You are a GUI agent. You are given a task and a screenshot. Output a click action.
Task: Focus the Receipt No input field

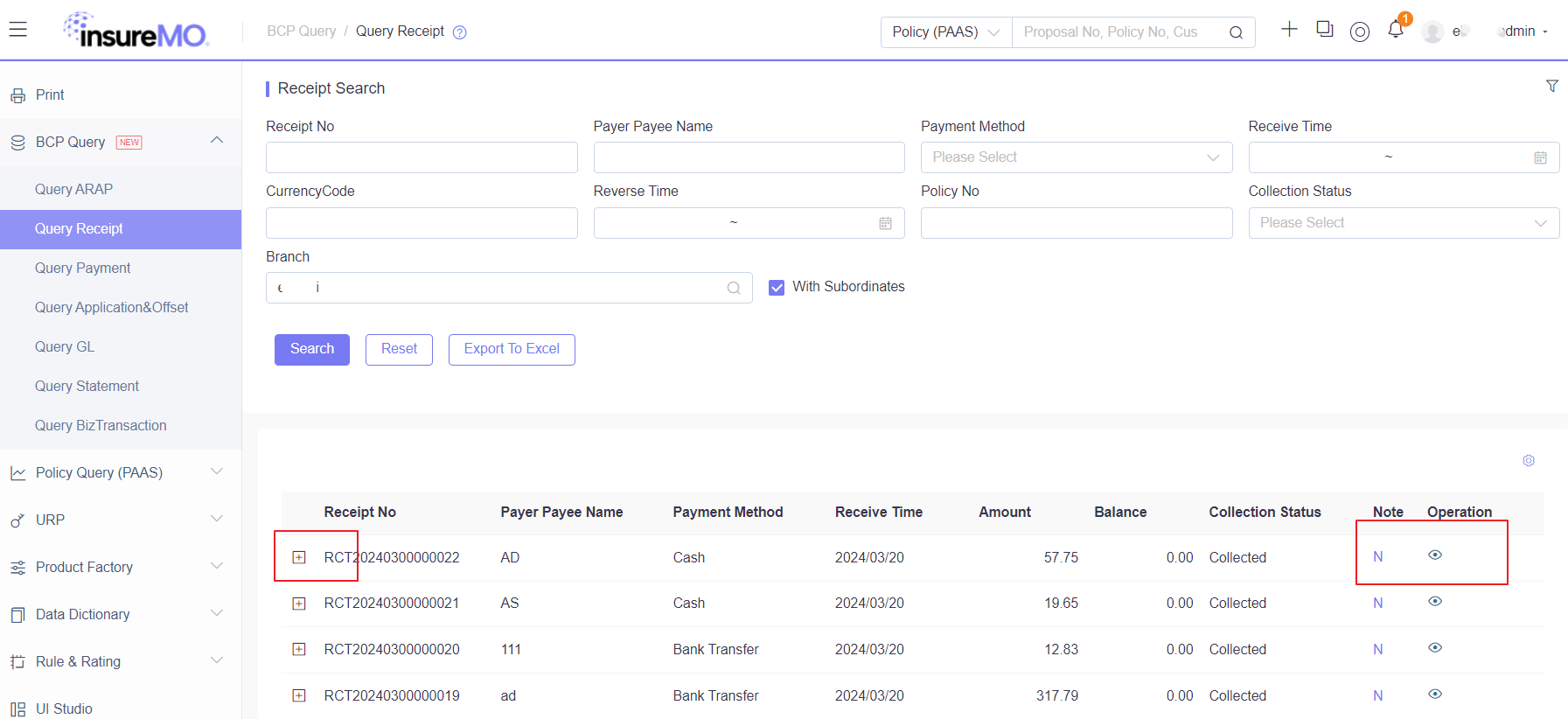coord(422,157)
